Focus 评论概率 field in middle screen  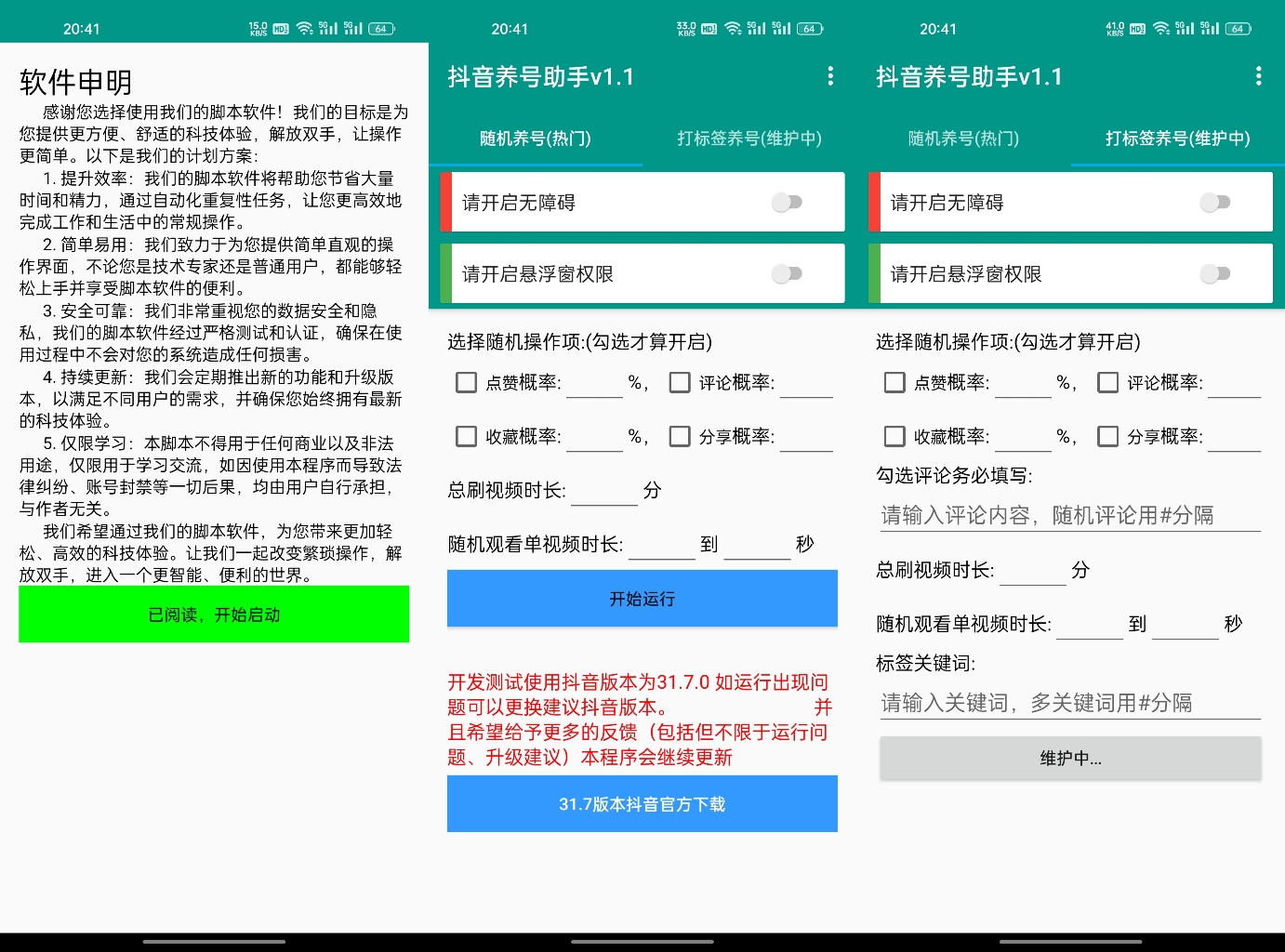pyautogui.click(x=806, y=382)
